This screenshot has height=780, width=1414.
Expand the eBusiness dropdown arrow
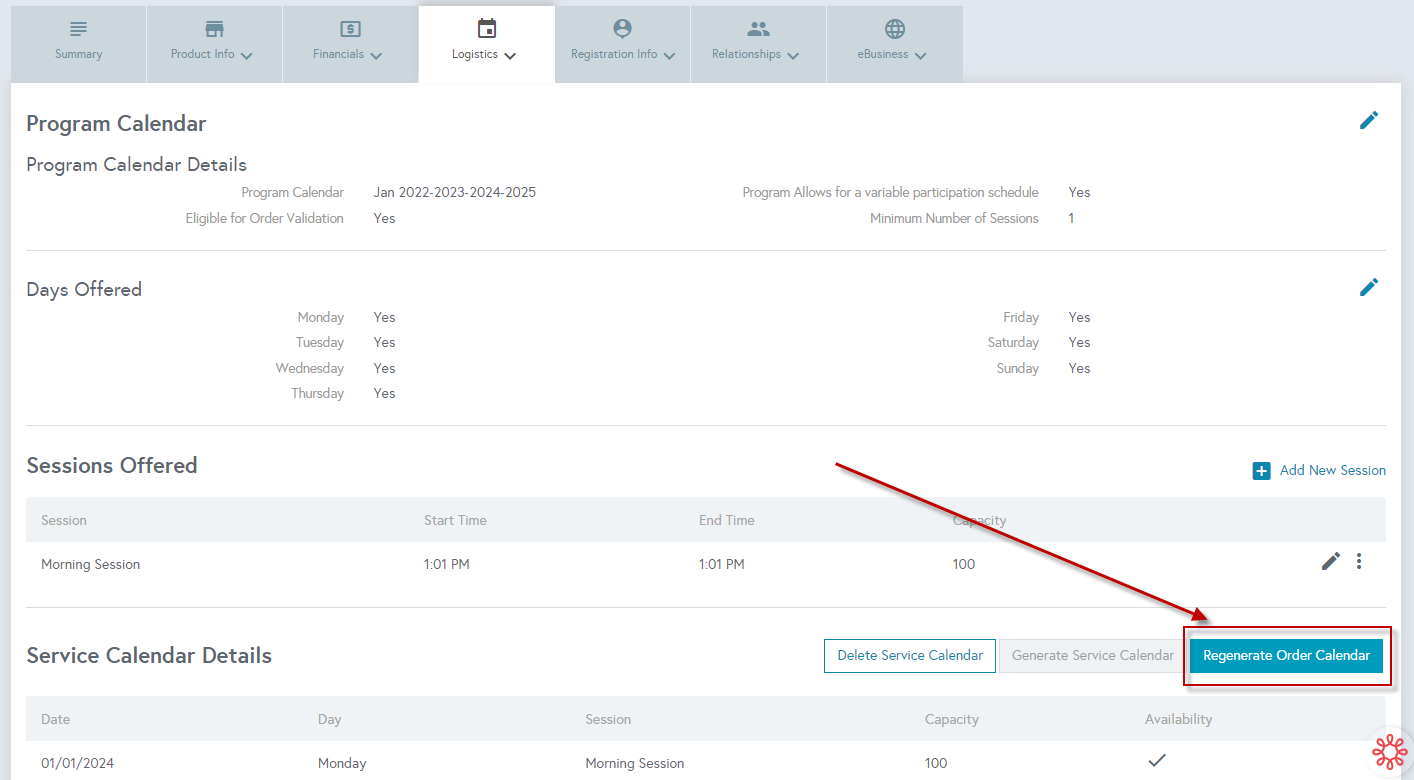point(920,56)
